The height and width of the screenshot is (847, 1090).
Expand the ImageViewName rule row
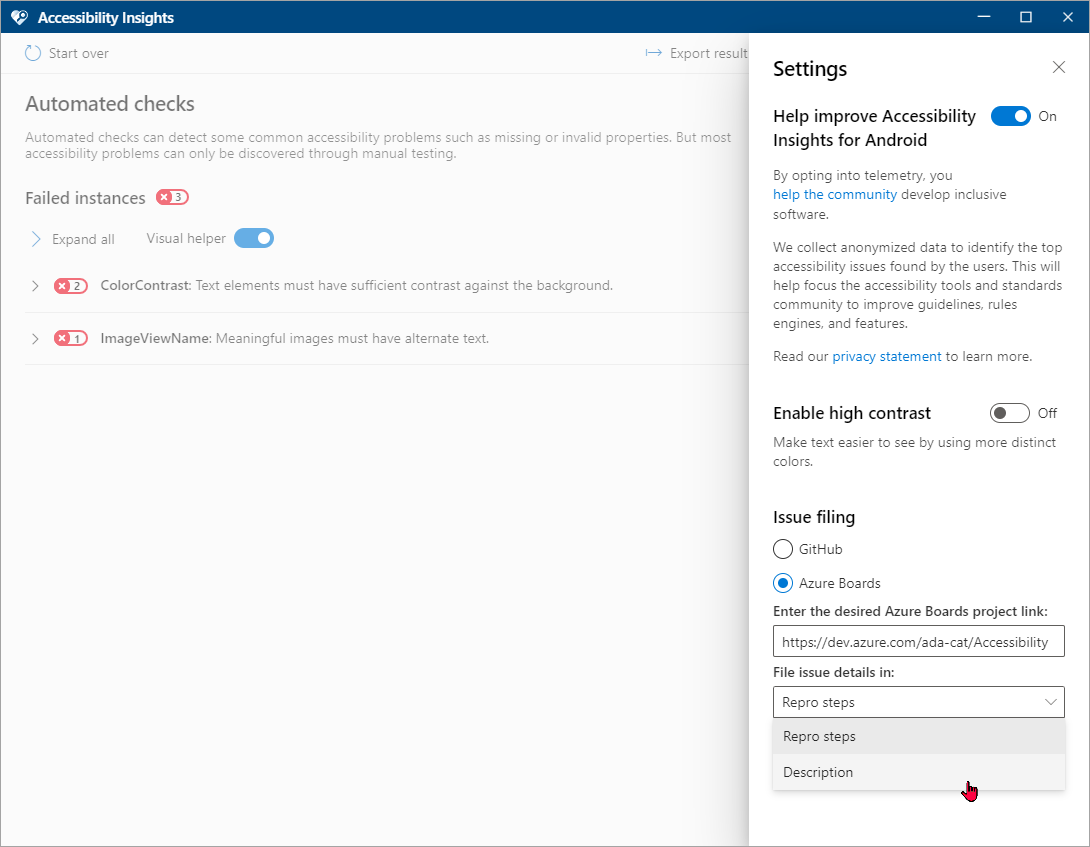click(35, 339)
